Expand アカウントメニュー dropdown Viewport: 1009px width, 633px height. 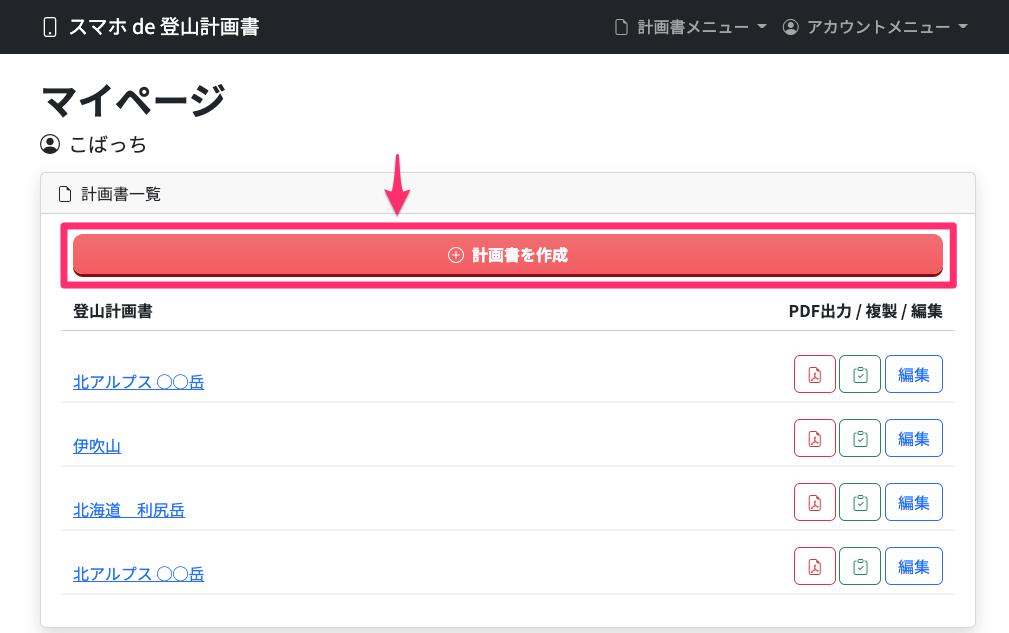tap(875, 27)
